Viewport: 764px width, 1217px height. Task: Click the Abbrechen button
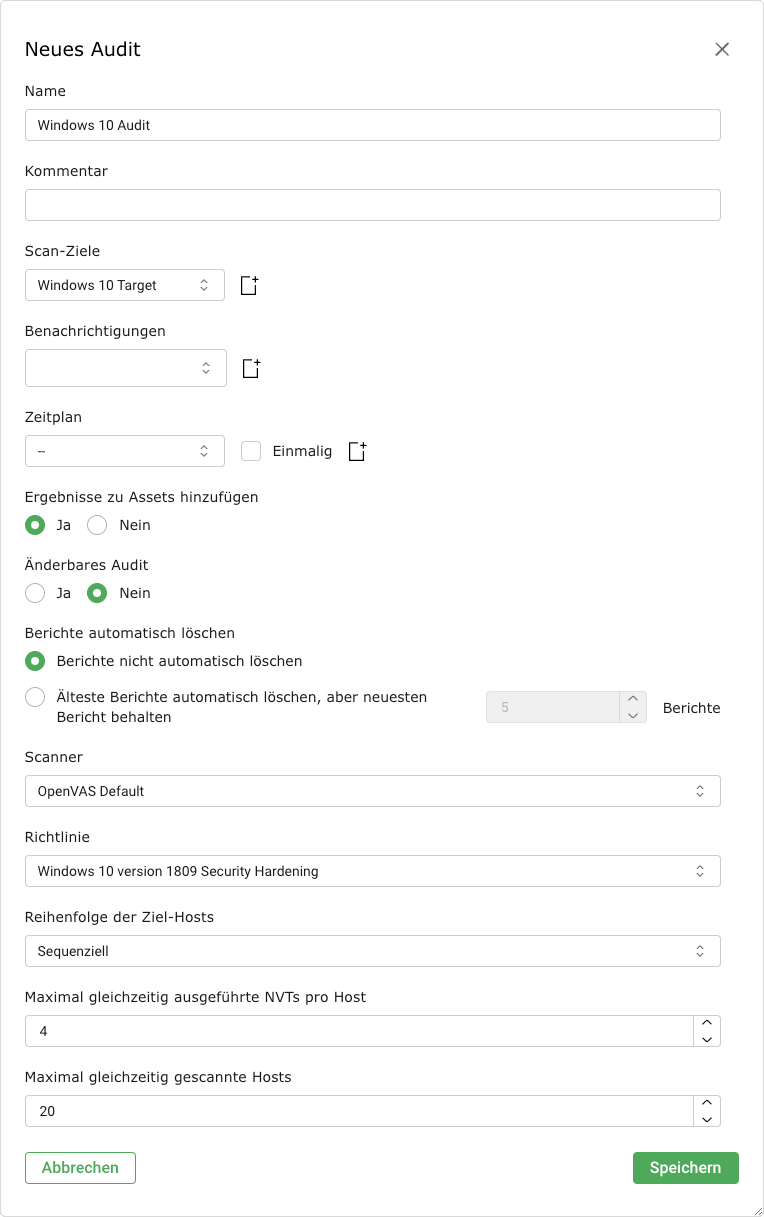pyautogui.click(x=80, y=1168)
